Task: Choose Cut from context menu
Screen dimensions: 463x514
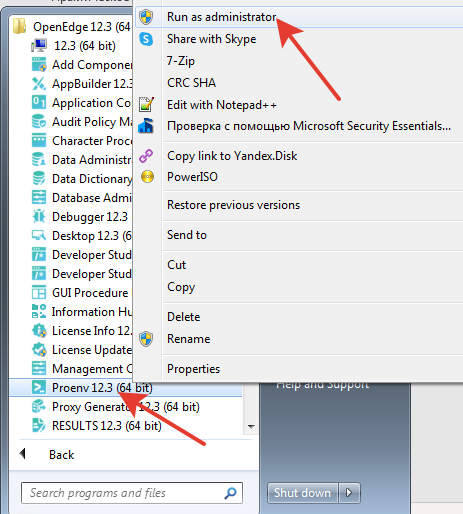Action: point(176,265)
